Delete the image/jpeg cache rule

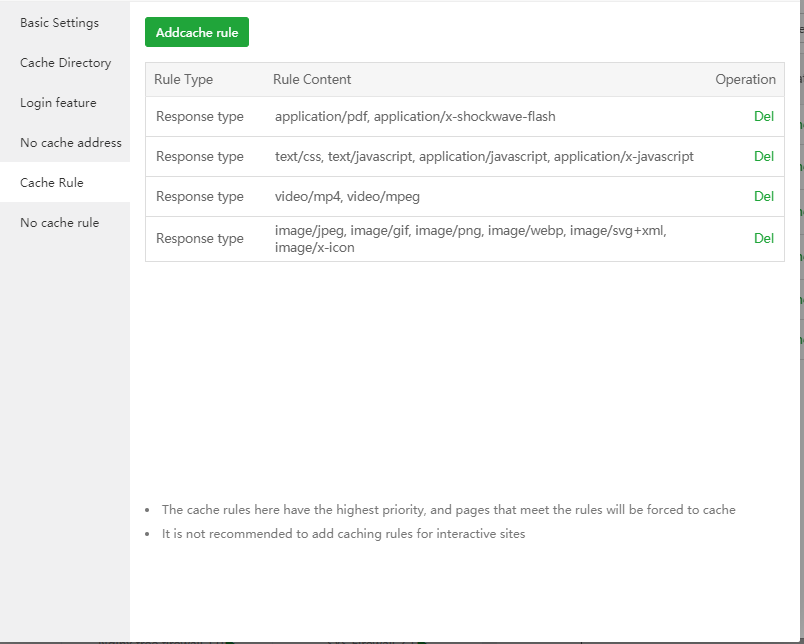click(763, 239)
